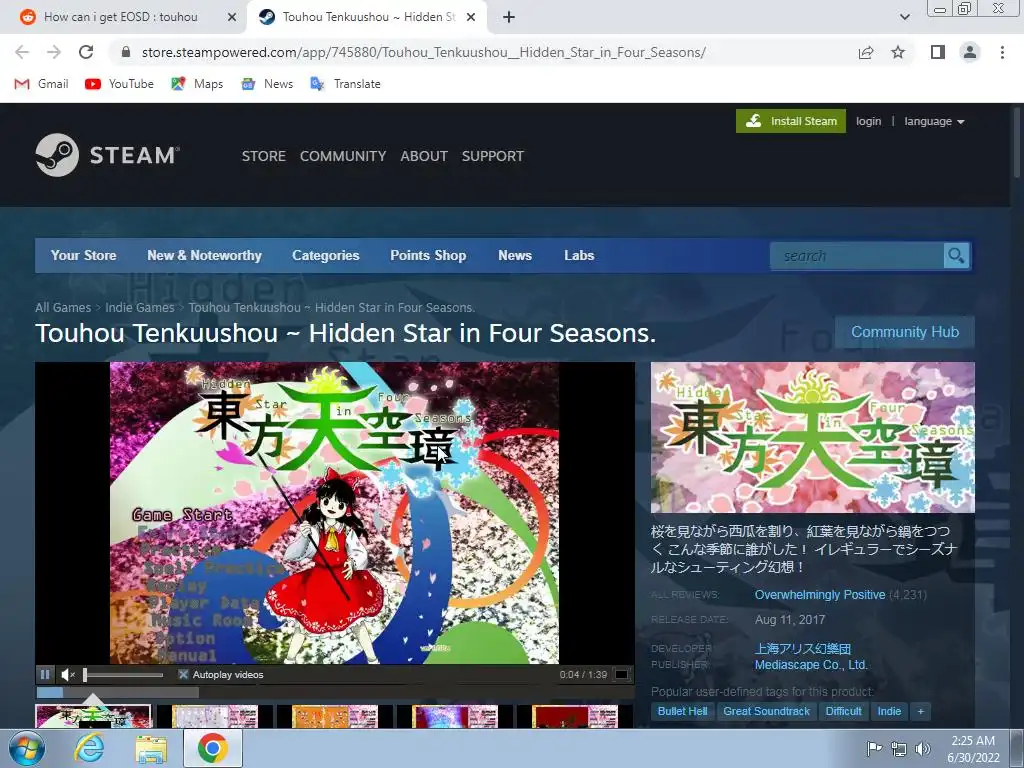Select the Difficult tag

[x=844, y=711]
